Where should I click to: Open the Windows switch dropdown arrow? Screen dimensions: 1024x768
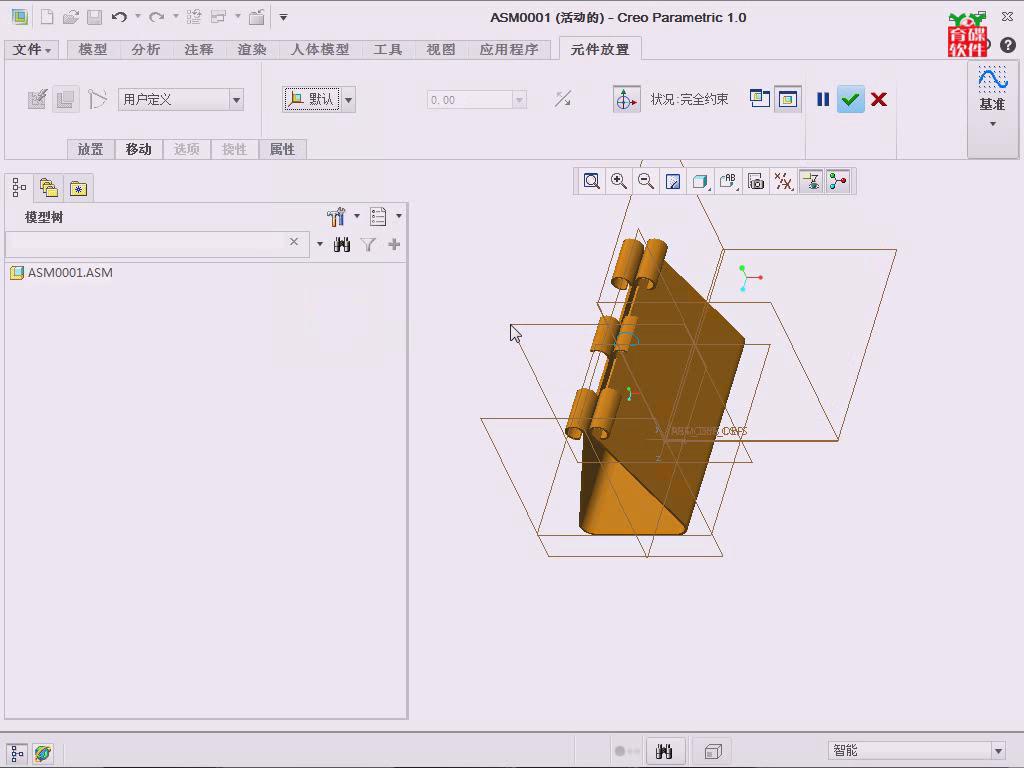[238, 16]
